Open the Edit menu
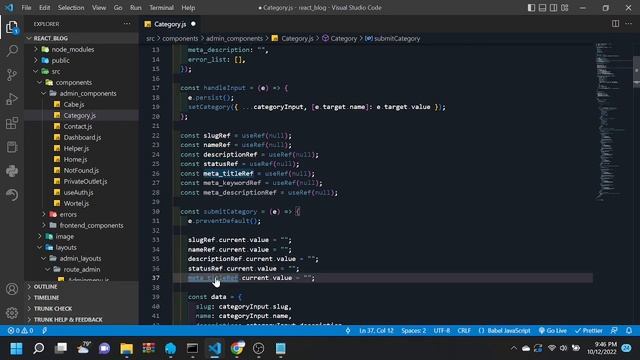The height and width of the screenshot is (360, 640). click(44, 8)
